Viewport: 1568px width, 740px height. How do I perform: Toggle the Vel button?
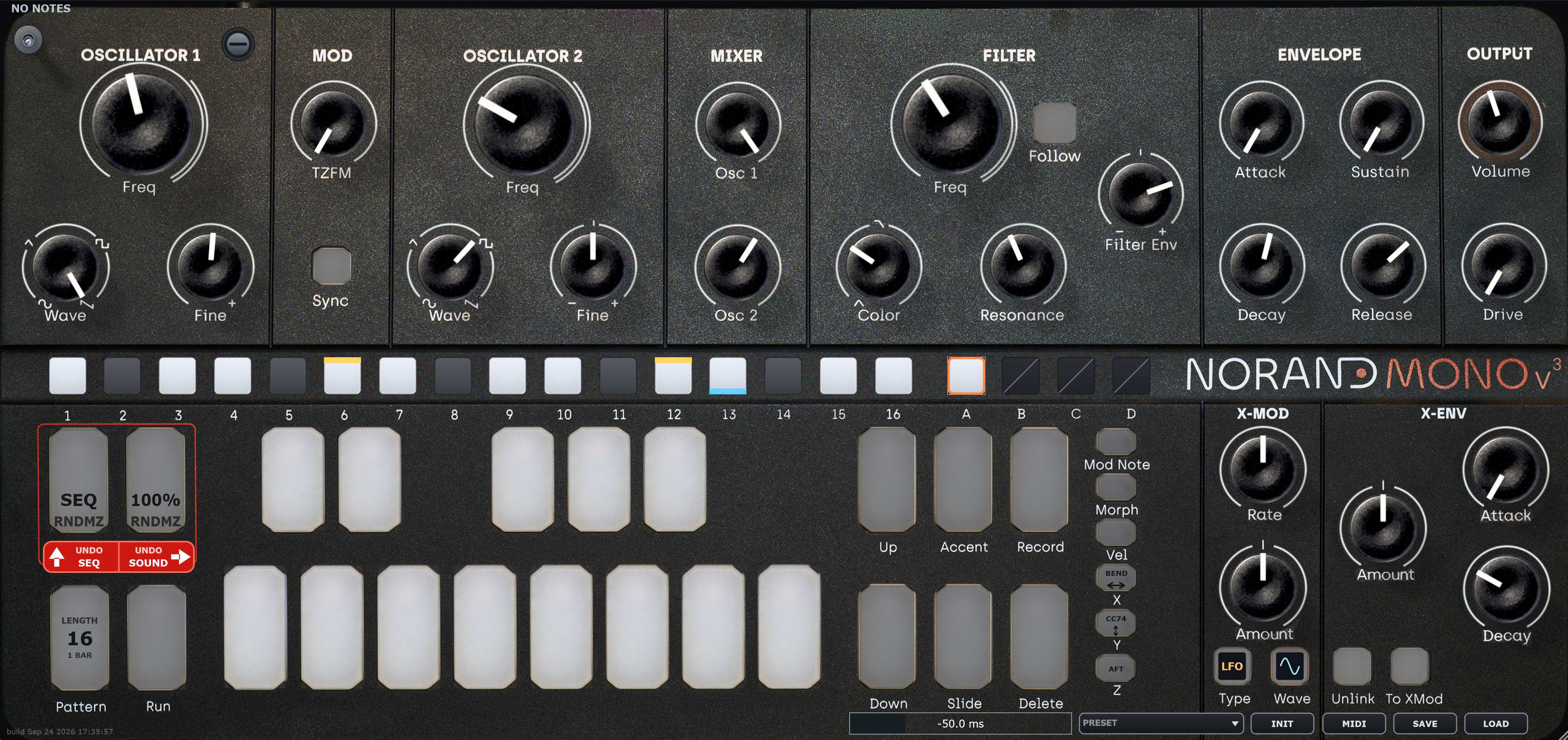tap(1116, 533)
